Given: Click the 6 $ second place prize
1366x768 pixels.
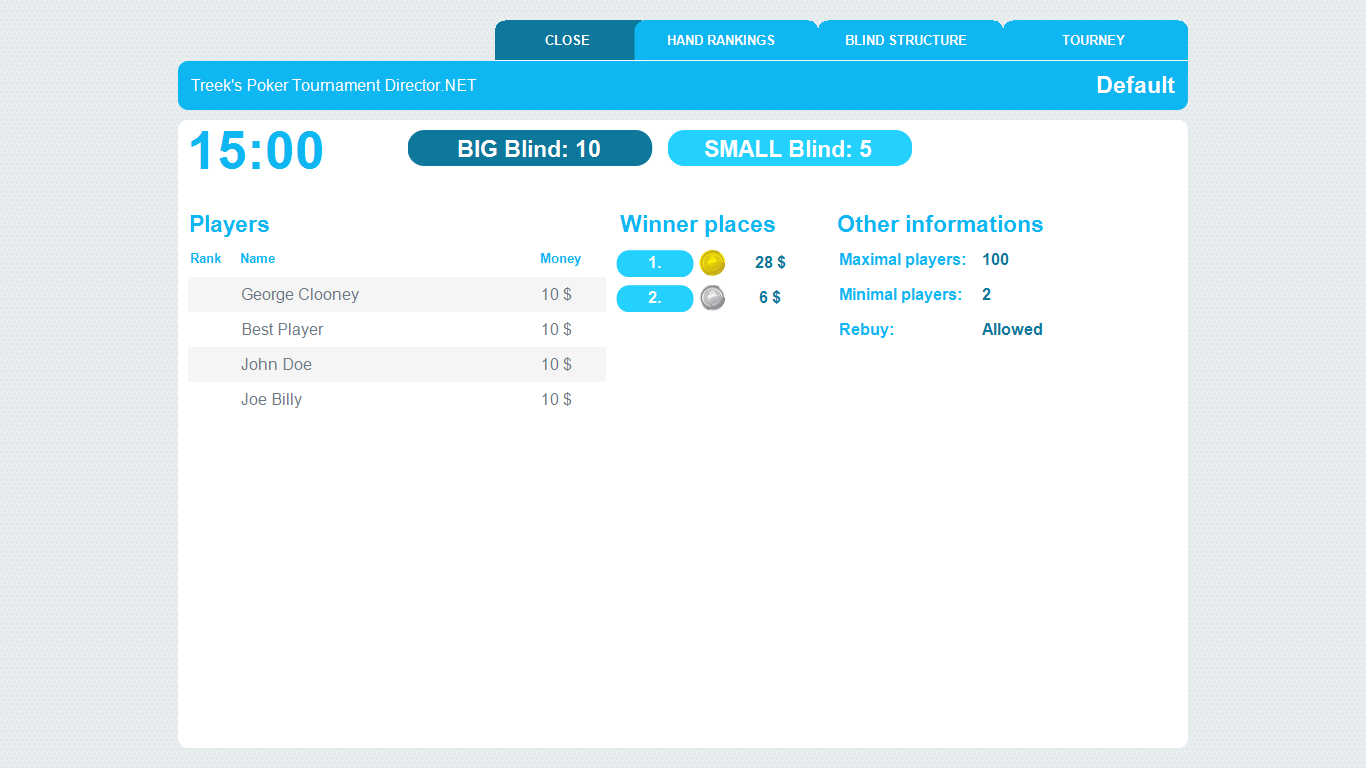Looking at the screenshot, I should coord(770,297).
